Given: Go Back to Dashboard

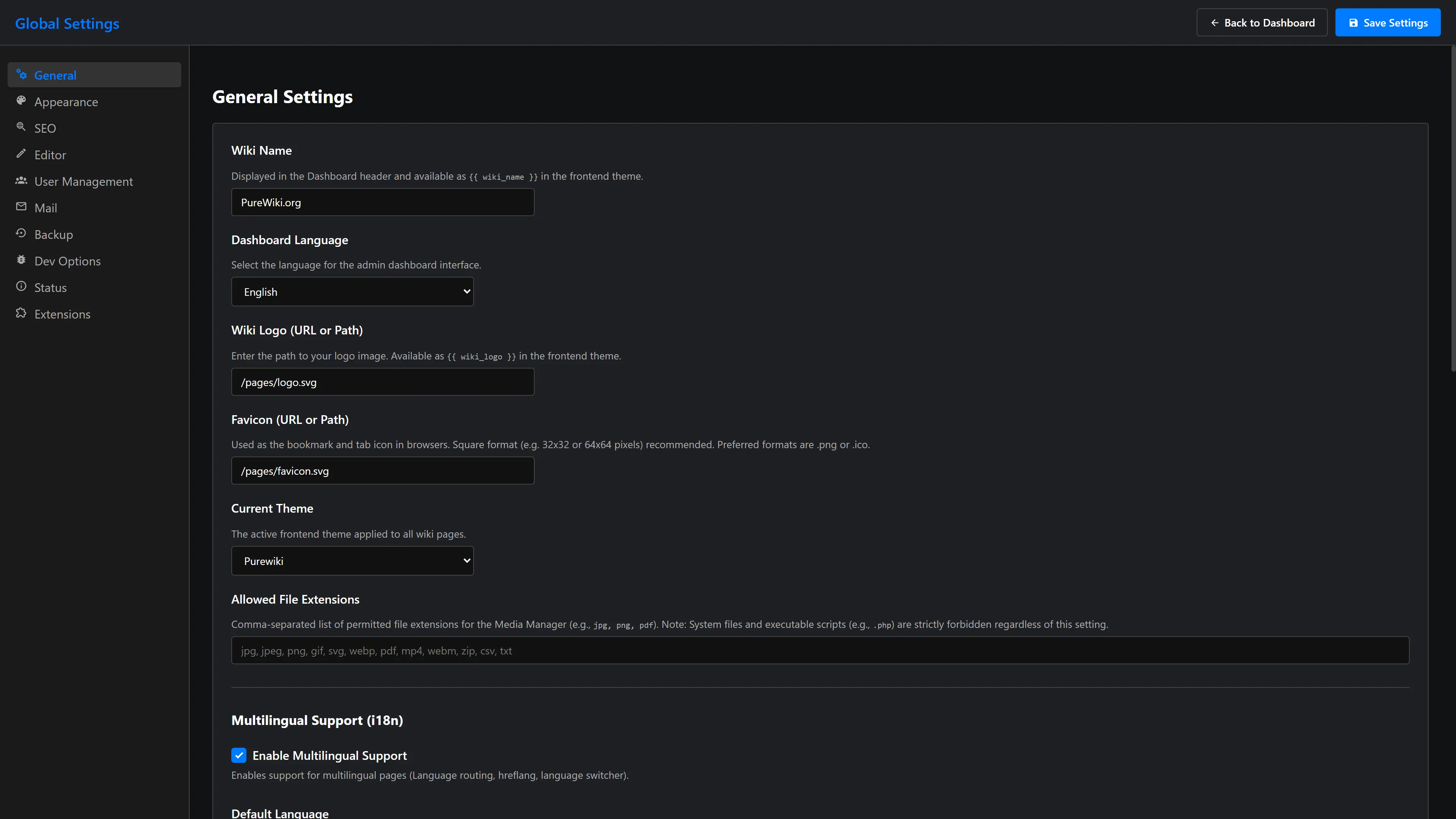Looking at the screenshot, I should [x=1261, y=23].
